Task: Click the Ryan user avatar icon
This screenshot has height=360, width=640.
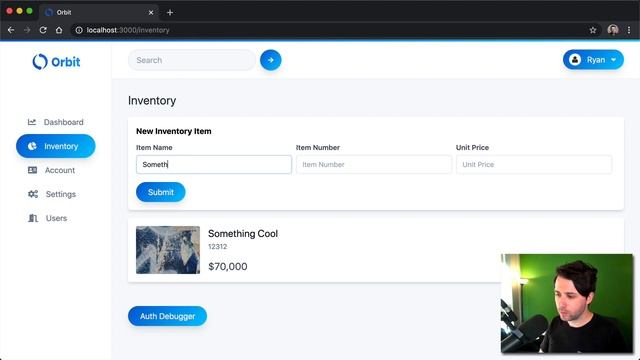Action: point(575,60)
